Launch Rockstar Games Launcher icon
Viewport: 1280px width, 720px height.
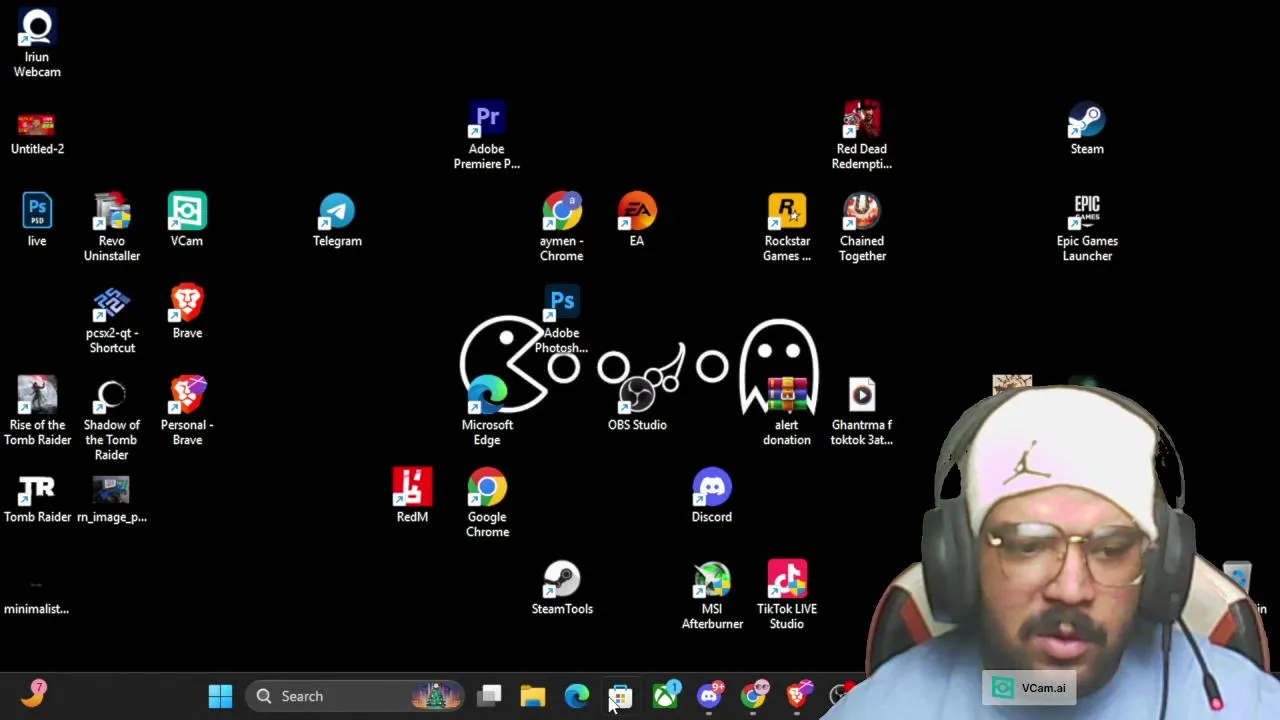coord(787,227)
